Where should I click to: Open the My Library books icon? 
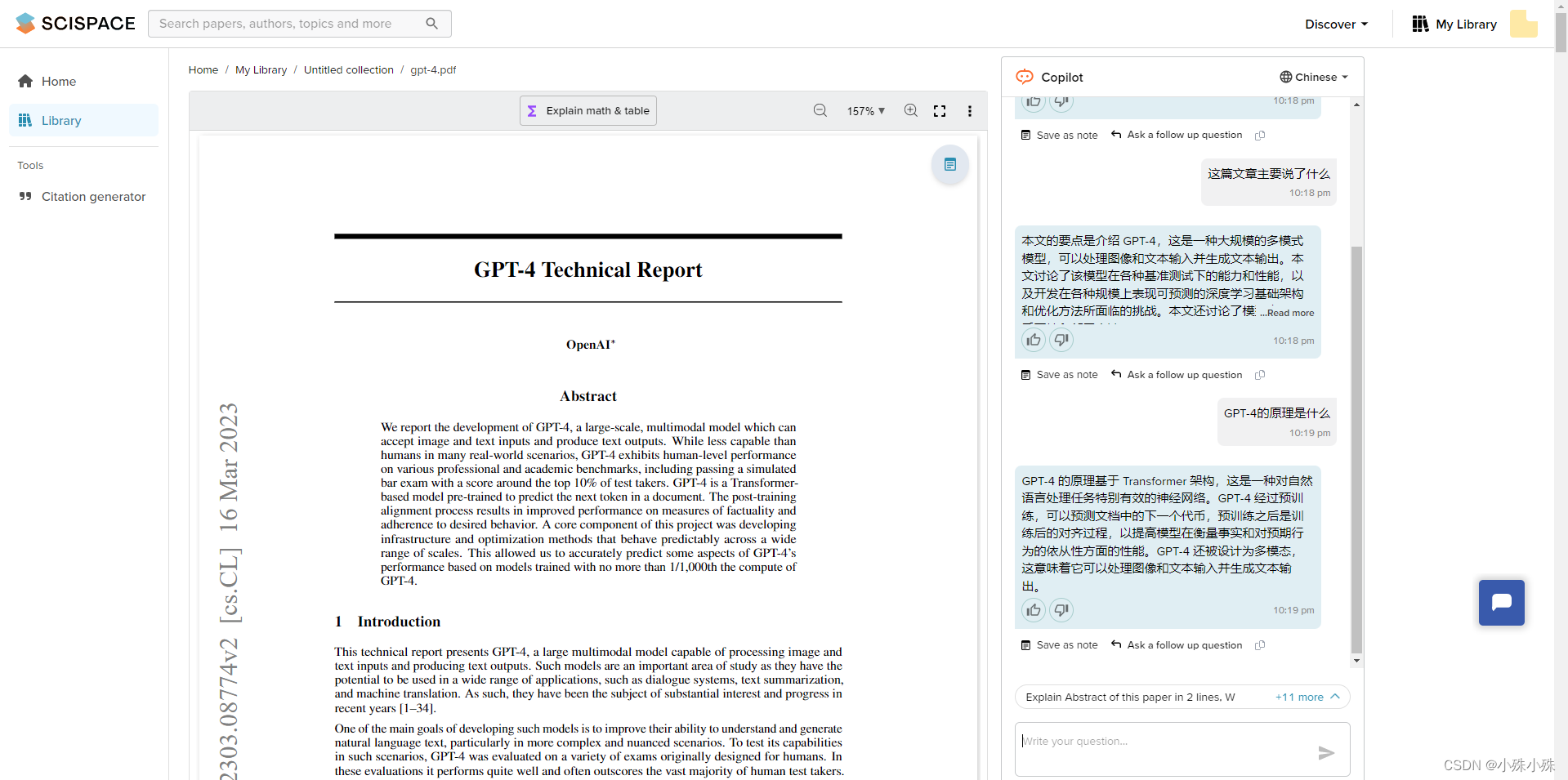[1420, 24]
